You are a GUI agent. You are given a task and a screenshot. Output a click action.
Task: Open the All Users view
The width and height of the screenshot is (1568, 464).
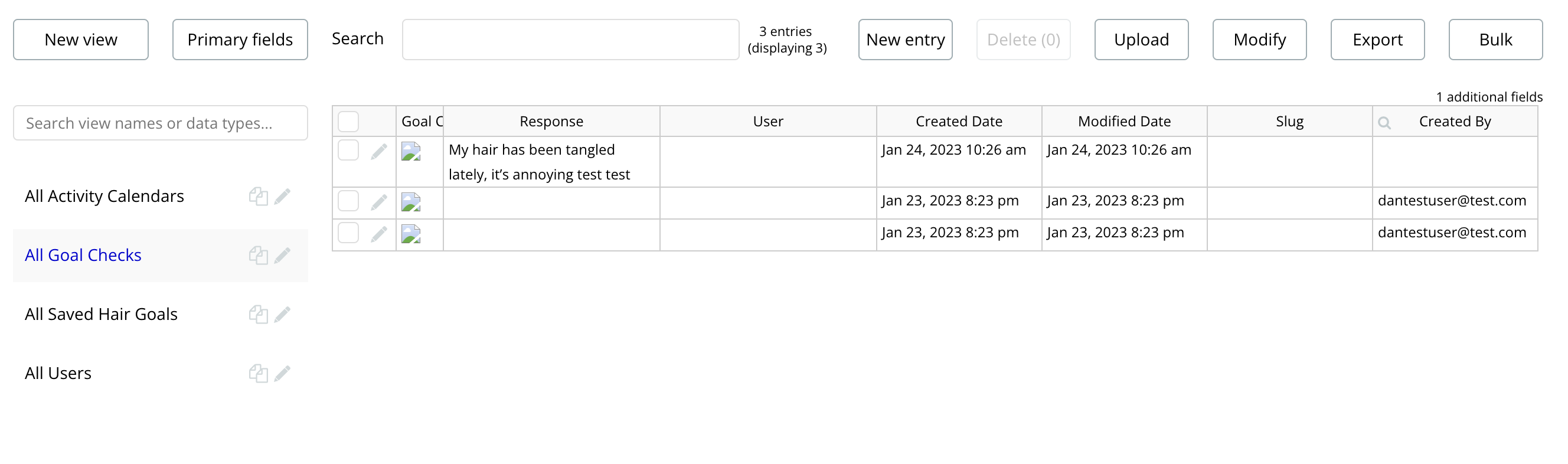point(58,373)
